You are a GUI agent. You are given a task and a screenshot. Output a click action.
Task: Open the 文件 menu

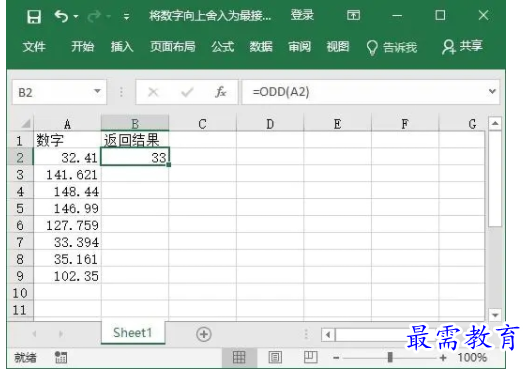[x=34, y=46]
